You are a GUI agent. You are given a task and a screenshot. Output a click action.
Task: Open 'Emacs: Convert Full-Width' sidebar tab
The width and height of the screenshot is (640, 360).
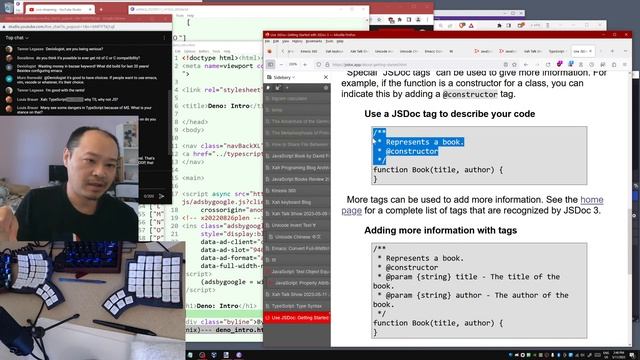[x=297, y=248]
